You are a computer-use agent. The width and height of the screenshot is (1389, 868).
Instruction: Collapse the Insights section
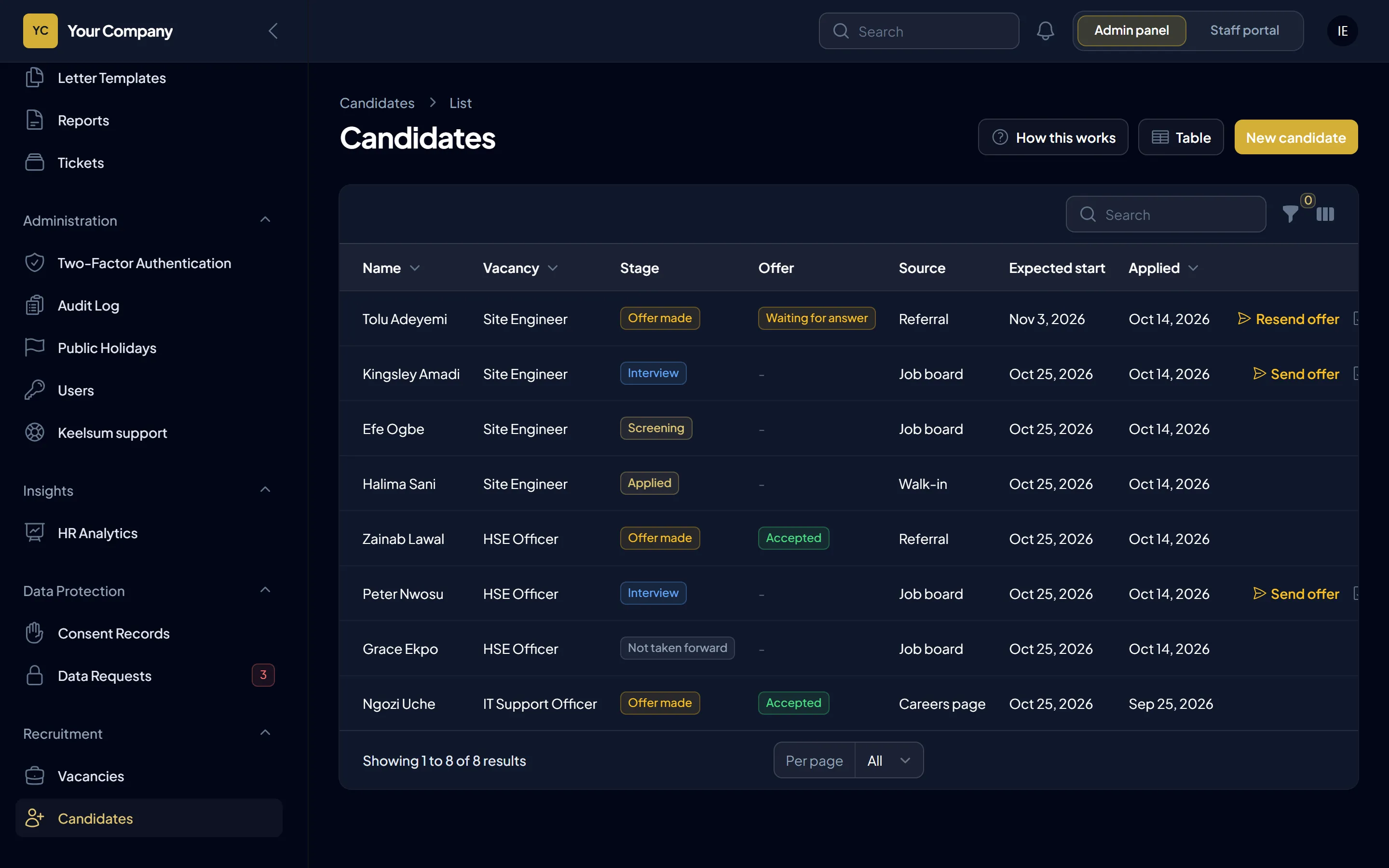coord(265,489)
